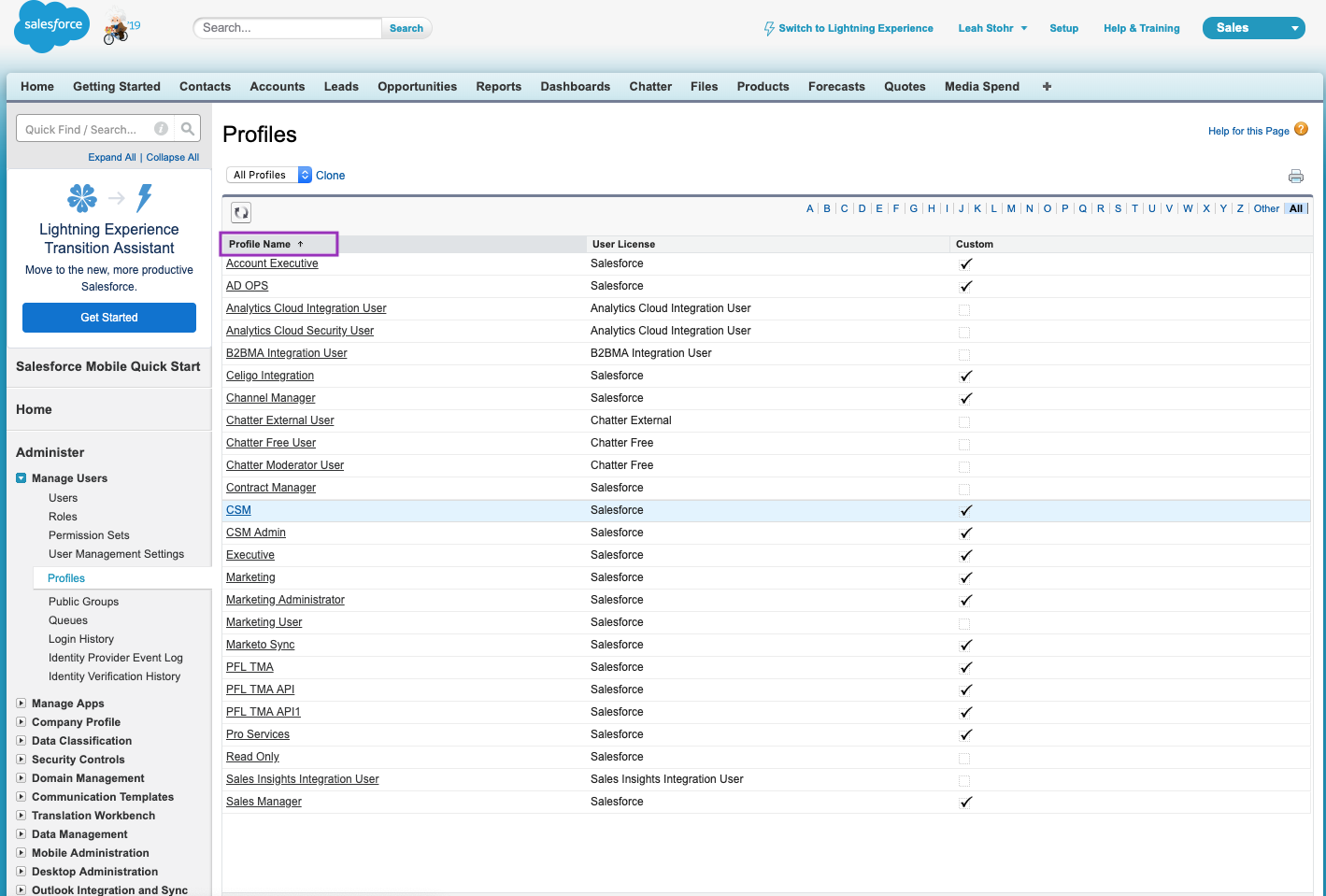Screen dimensions: 1326x896
Task: Toggle the Custom checkbox for Account Executive
Action: pyautogui.click(x=965, y=263)
